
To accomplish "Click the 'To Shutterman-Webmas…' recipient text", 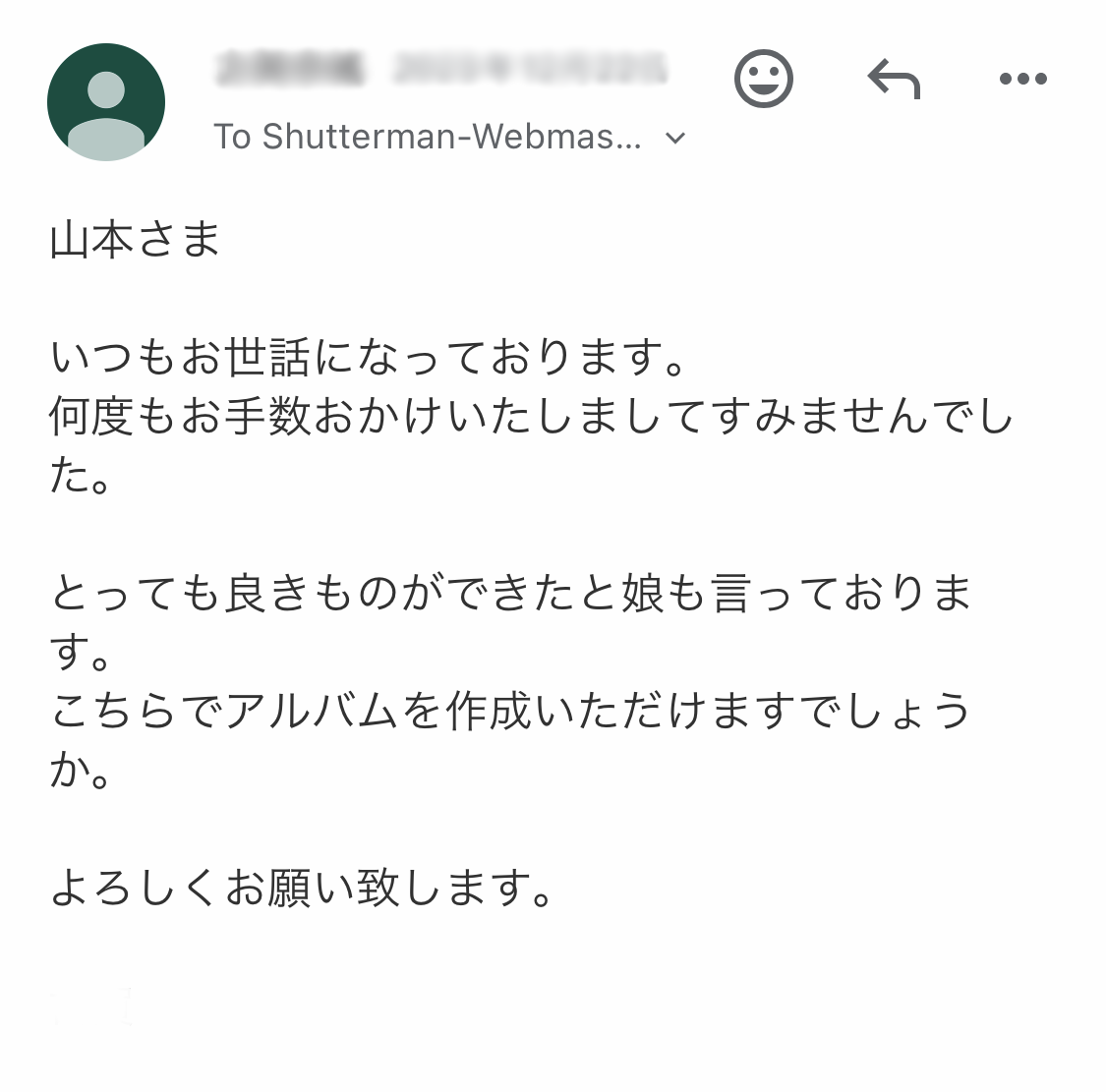I will (x=428, y=137).
